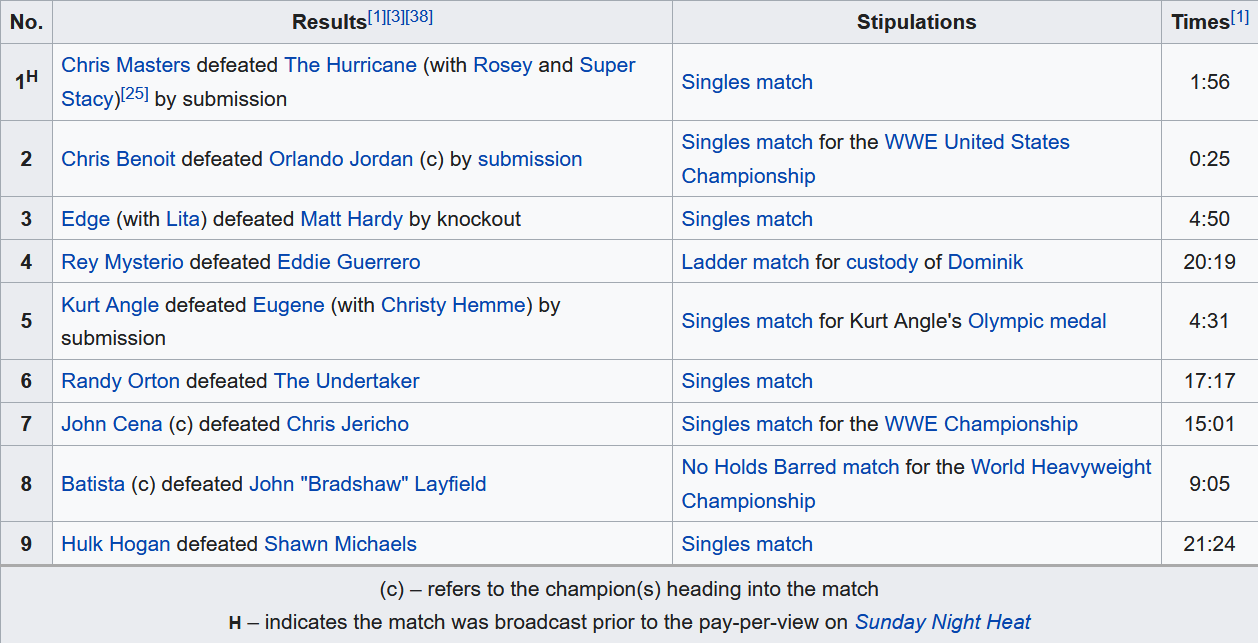Follow citation 25 after Super Stacy
The width and height of the screenshot is (1258, 643).
coord(134,94)
